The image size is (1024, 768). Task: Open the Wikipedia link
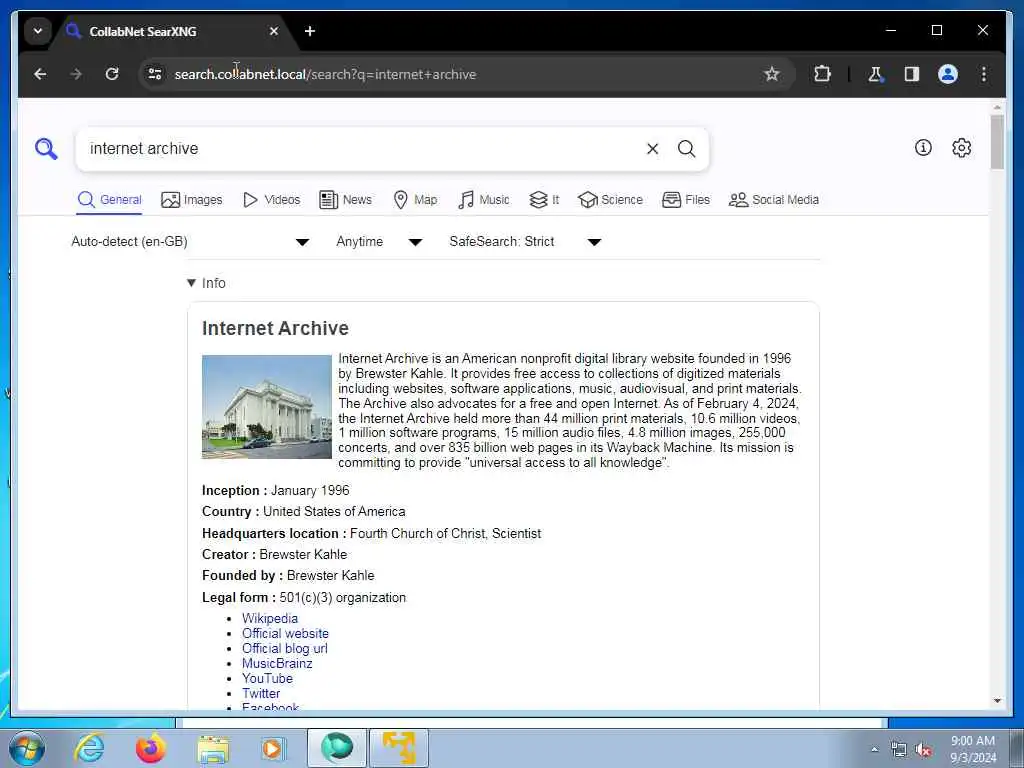coord(270,618)
